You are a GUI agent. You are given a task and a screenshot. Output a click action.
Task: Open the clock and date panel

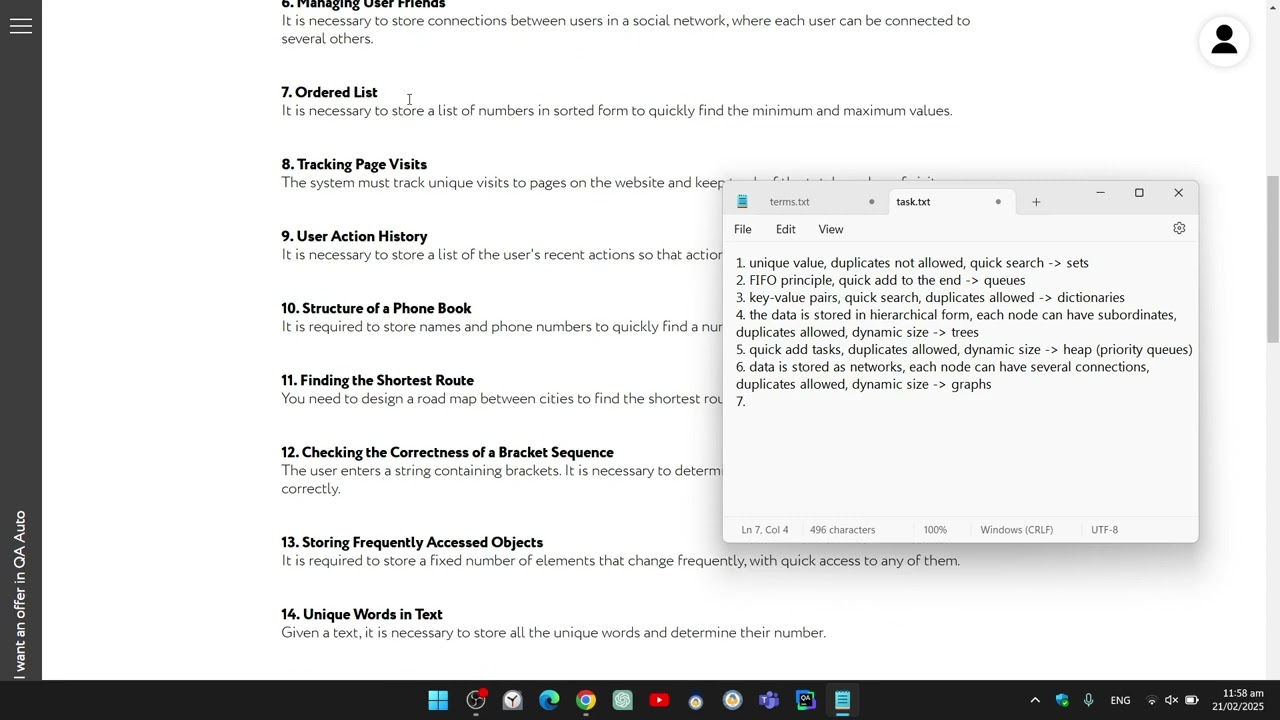[x=1237, y=700]
